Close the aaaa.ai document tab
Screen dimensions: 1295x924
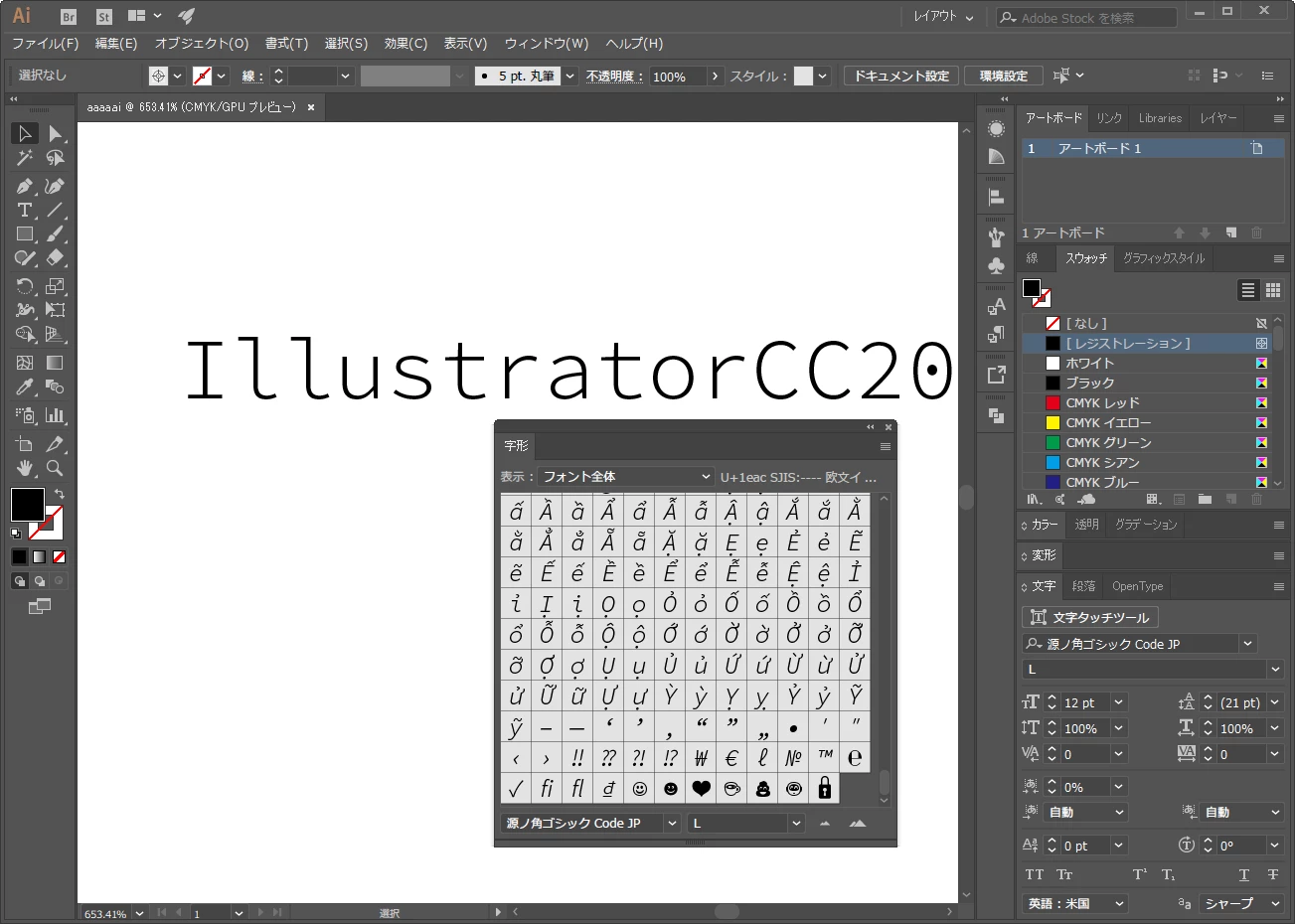pyautogui.click(x=311, y=107)
